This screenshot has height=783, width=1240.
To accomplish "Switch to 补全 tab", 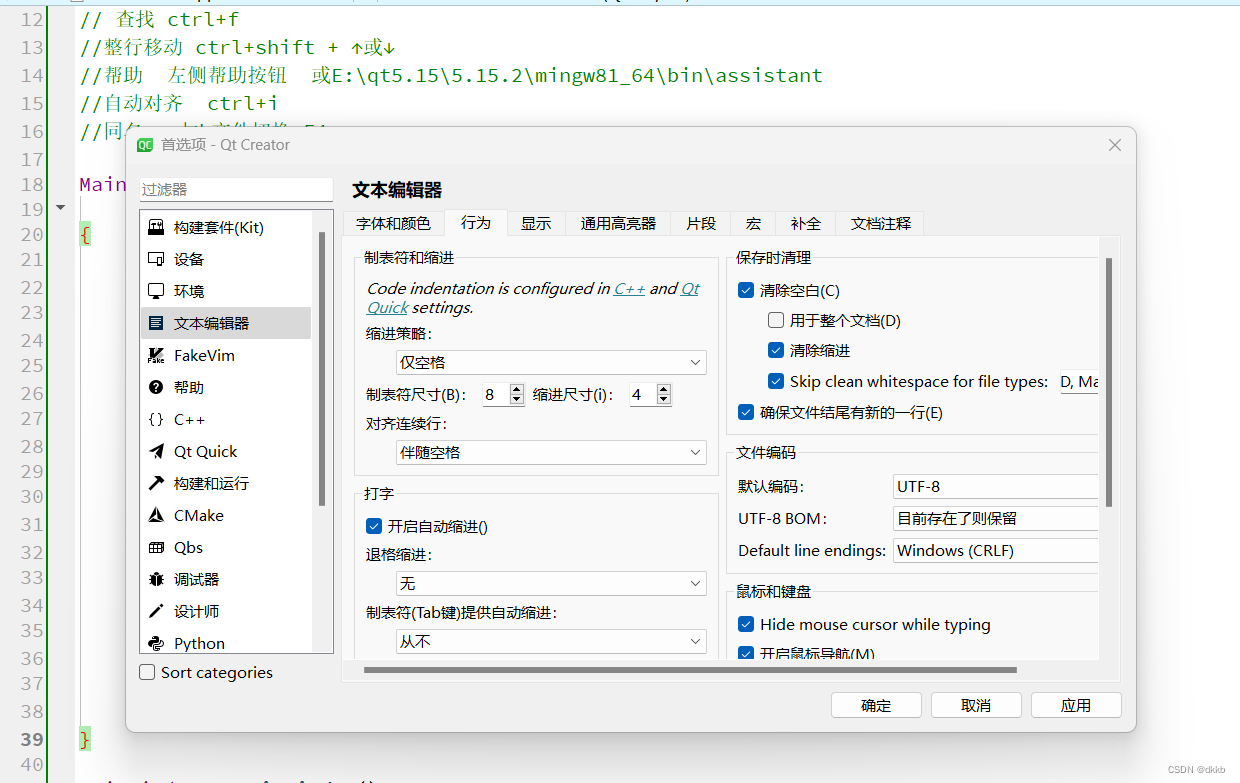I will [805, 223].
